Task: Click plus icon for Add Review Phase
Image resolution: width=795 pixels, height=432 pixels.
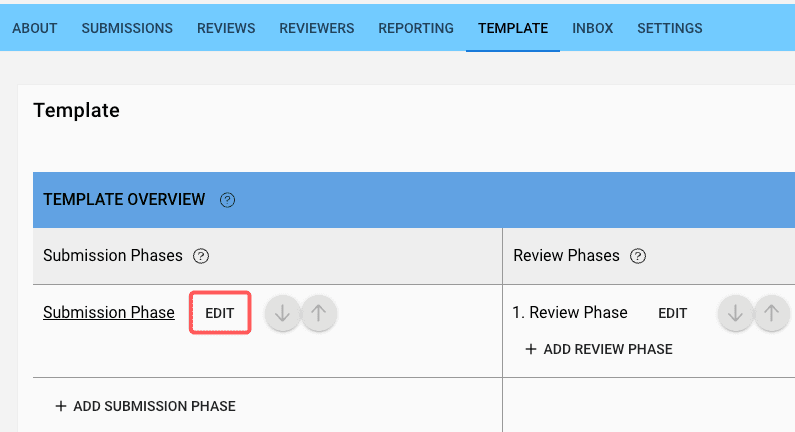Action: click(x=531, y=349)
